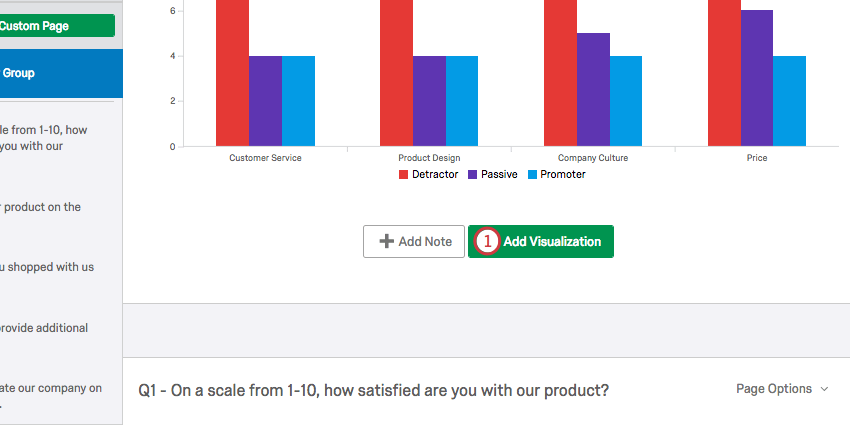This screenshot has height=425, width=850.
Task: Select sidebar question 'rate our company on'
Action: (x=50, y=389)
